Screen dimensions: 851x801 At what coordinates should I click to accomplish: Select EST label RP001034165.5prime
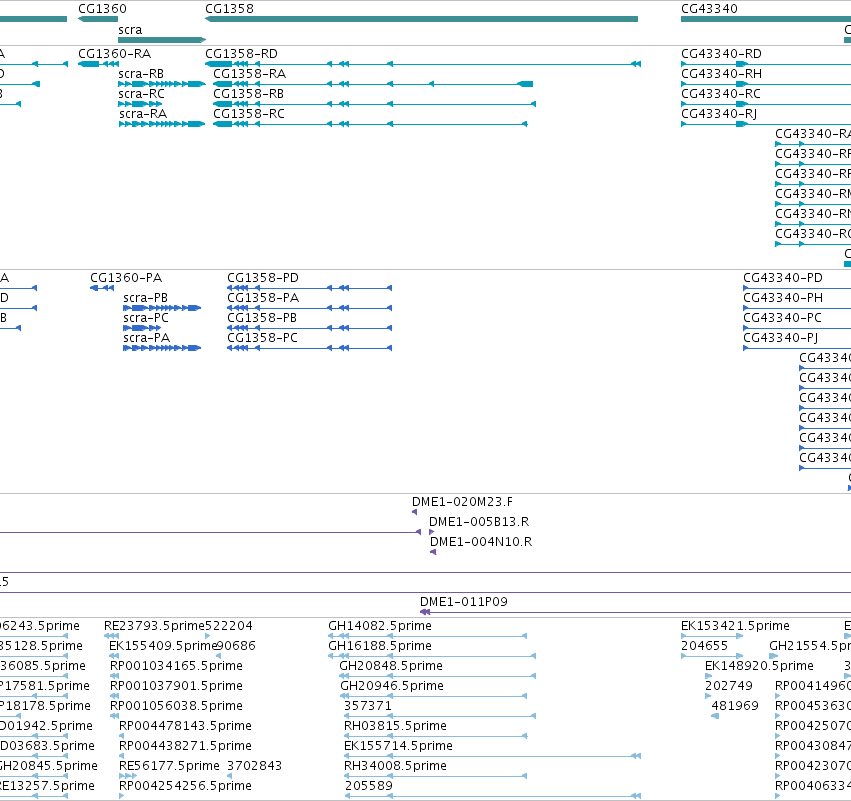[x=176, y=666]
